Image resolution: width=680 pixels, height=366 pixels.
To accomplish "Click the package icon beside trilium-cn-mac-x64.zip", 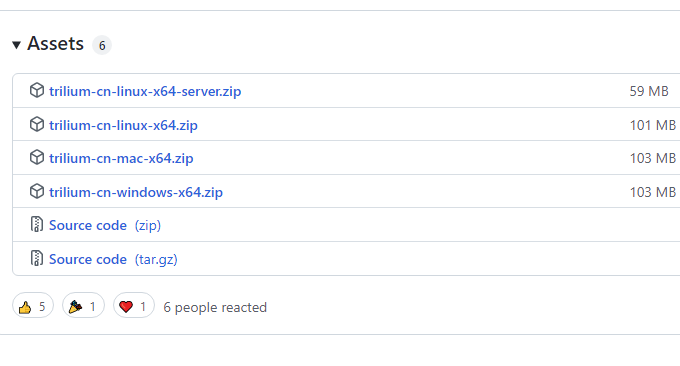I will [x=37, y=157].
